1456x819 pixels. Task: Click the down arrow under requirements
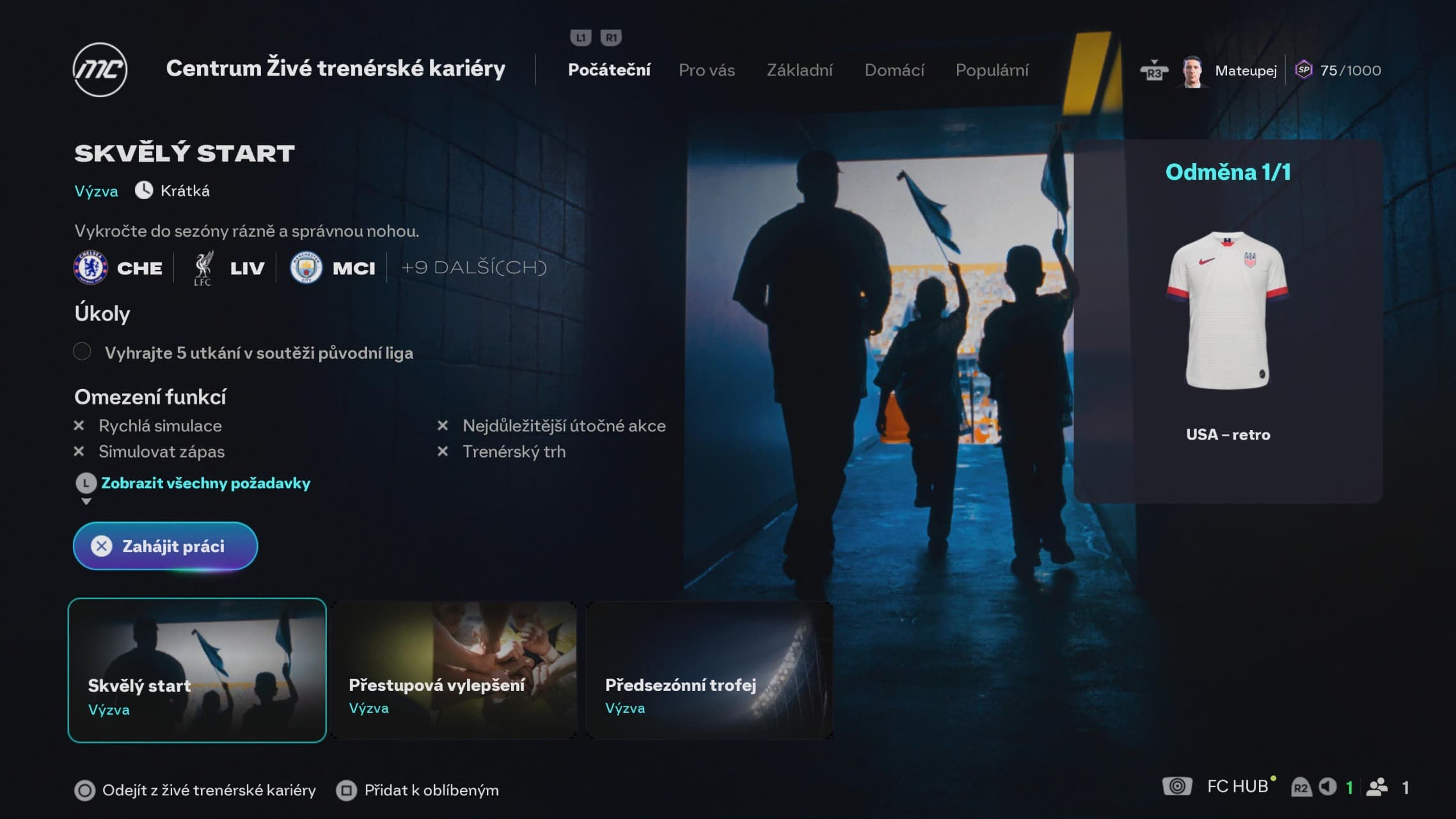pyautogui.click(x=86, y=502)
